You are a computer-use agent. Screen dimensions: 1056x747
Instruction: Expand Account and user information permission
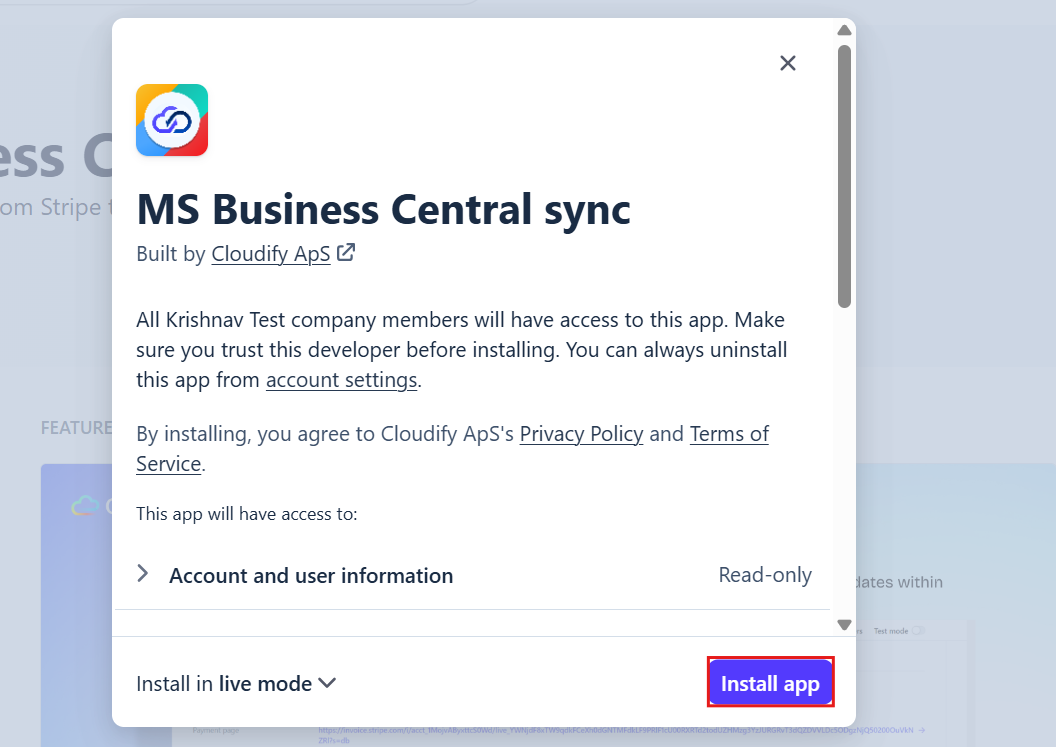(x=143, y=574)
